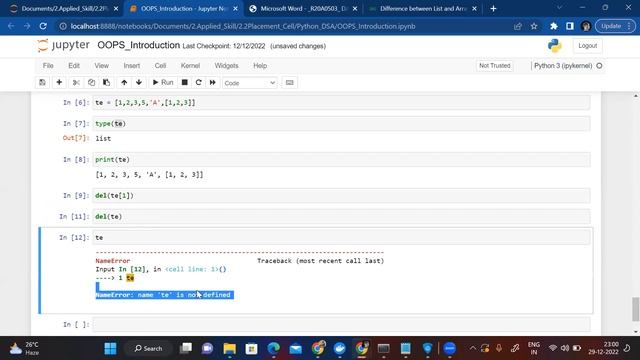Open the weather widget 26°C Haze

[x=24, y=349]
